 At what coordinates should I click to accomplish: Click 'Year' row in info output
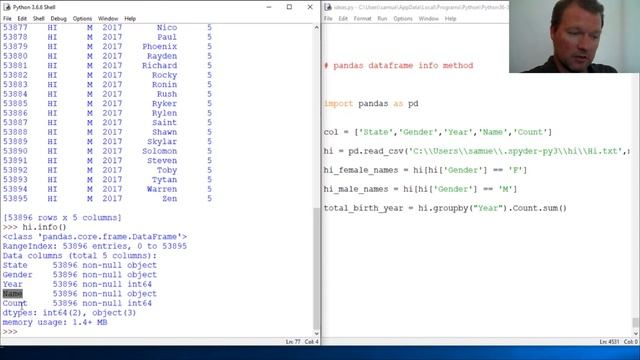point(77,284)
